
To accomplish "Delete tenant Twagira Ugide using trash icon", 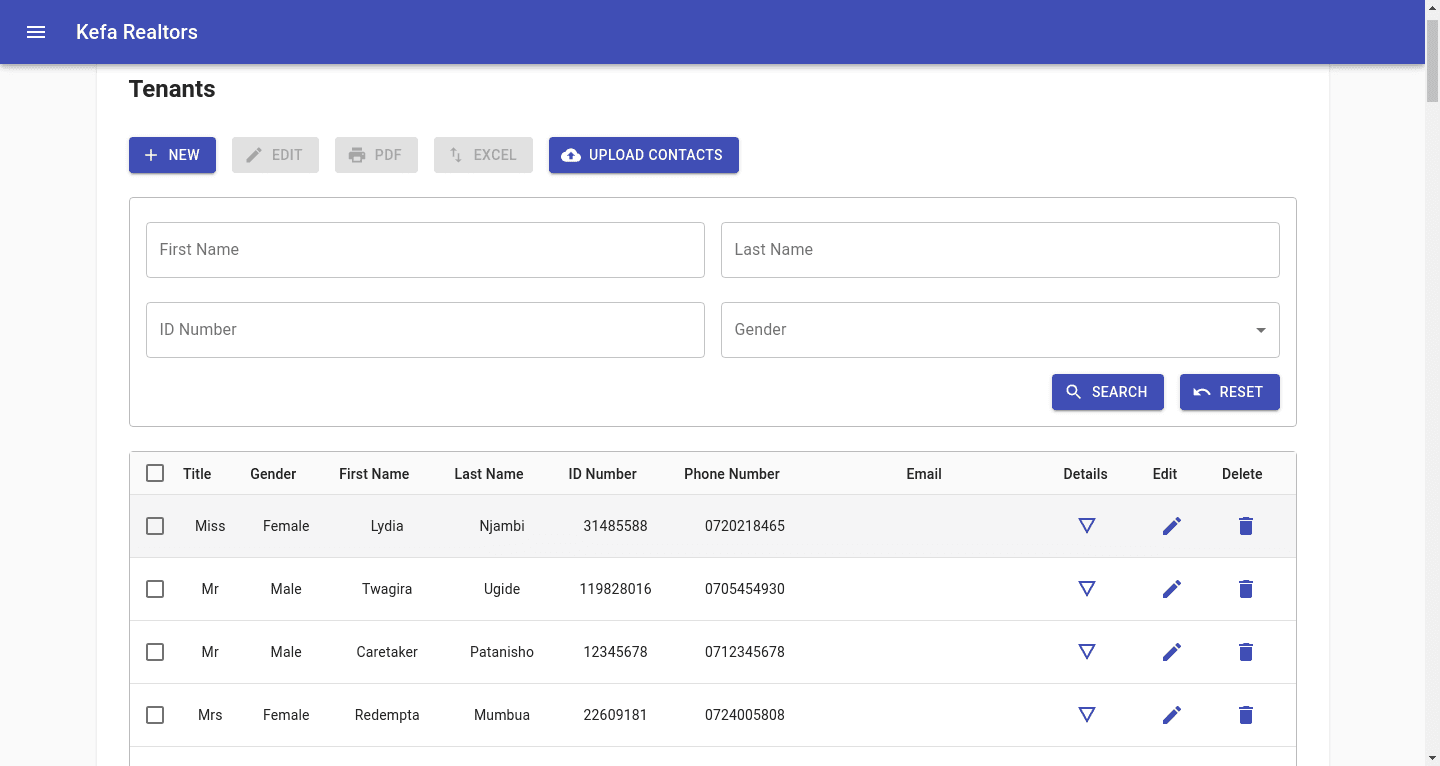I will (x=1245, y=589).
